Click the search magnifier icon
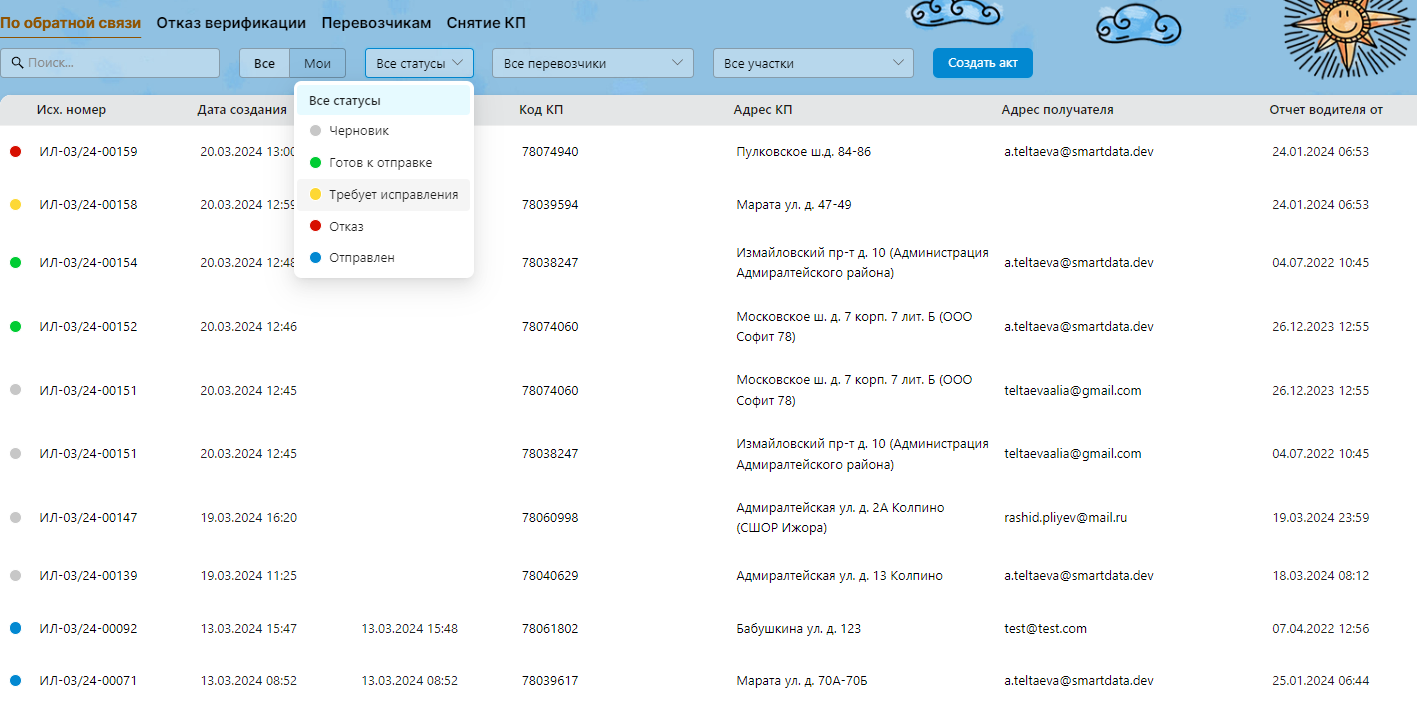 pyautogui.click(x=17, y=63)
